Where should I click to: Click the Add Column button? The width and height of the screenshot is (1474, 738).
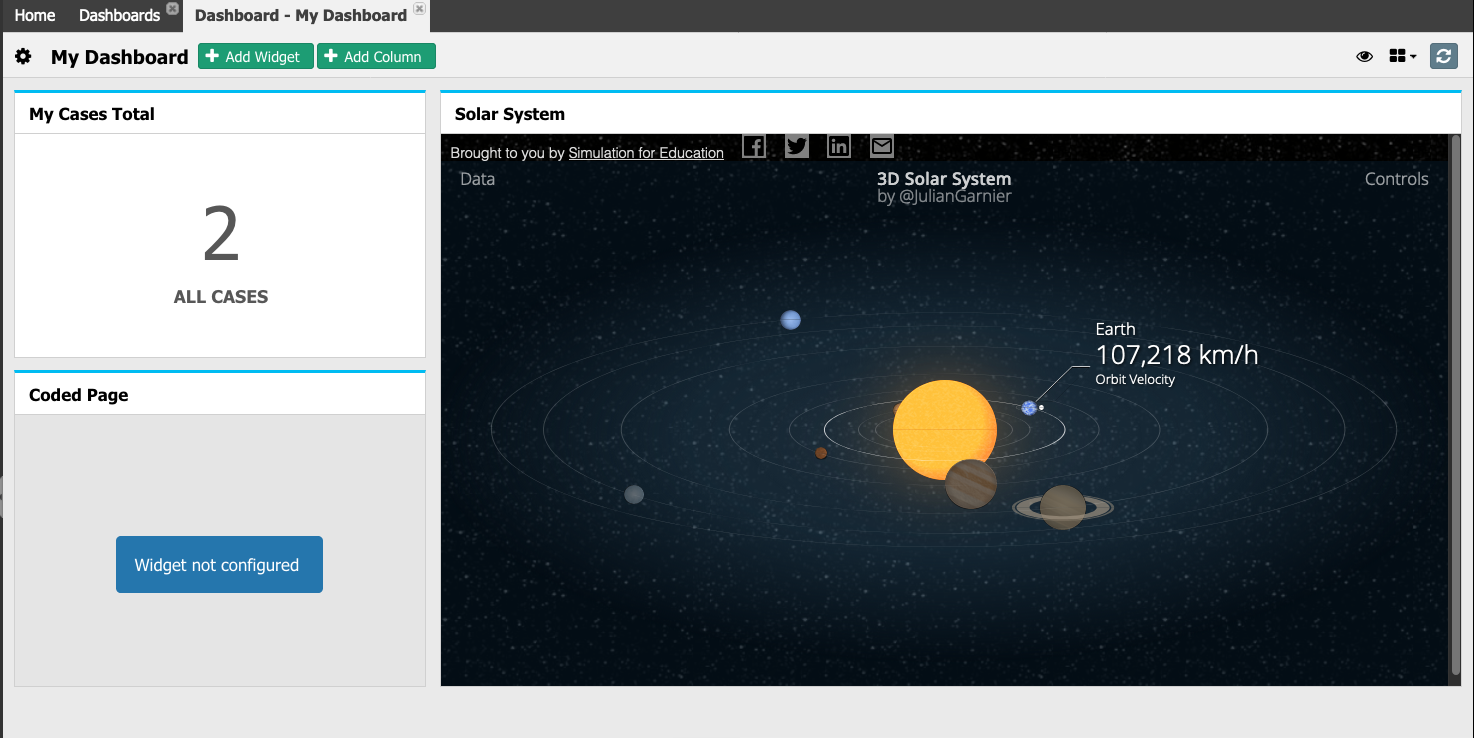[376, 57]
